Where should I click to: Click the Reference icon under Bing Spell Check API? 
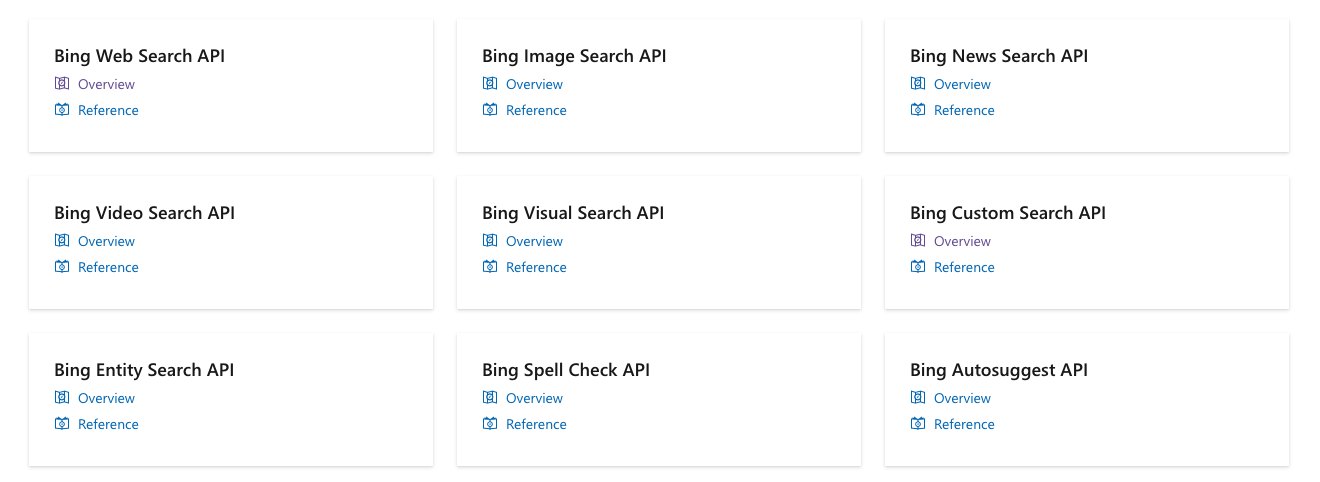[x=489, y=424]
